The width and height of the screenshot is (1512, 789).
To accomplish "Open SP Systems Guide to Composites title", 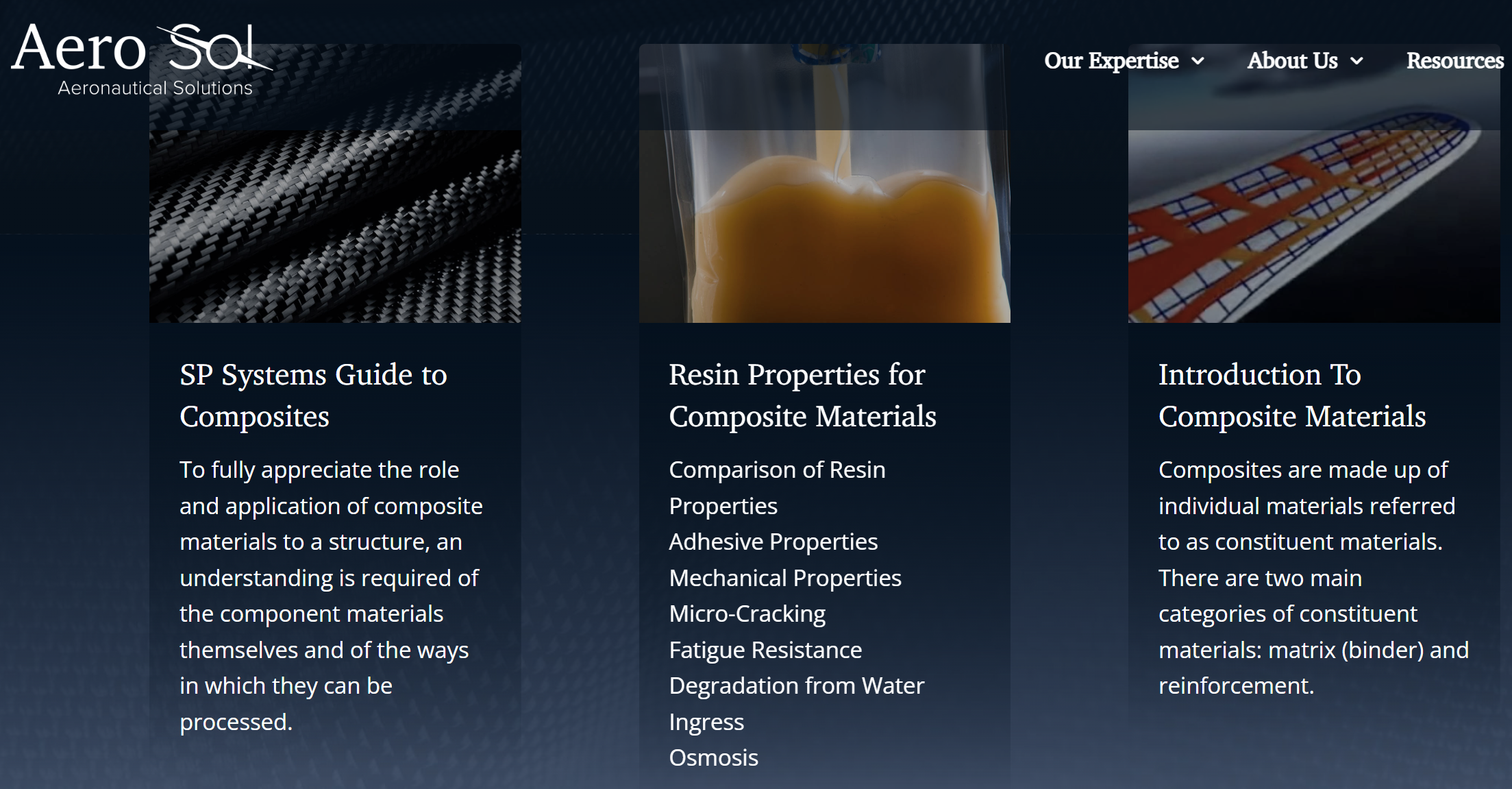I will 313,396.
